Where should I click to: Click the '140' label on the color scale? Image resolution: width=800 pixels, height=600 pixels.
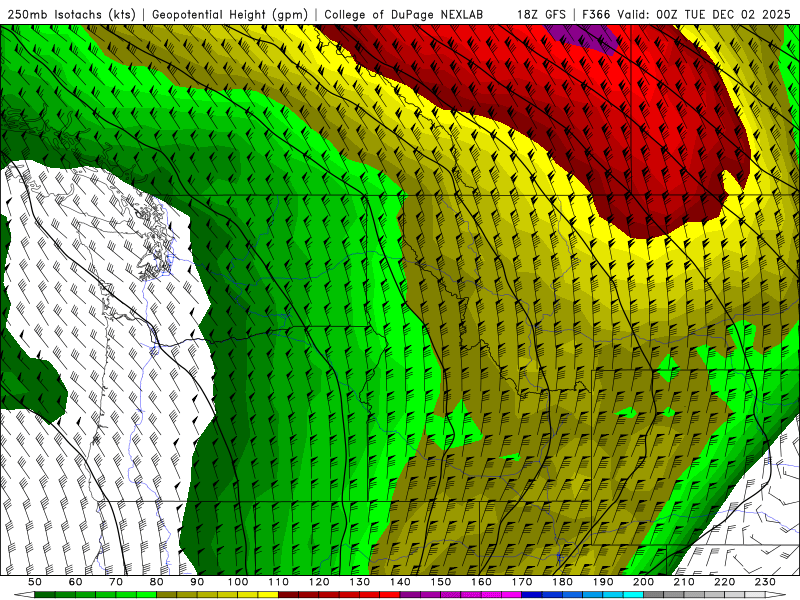(400, 582)
